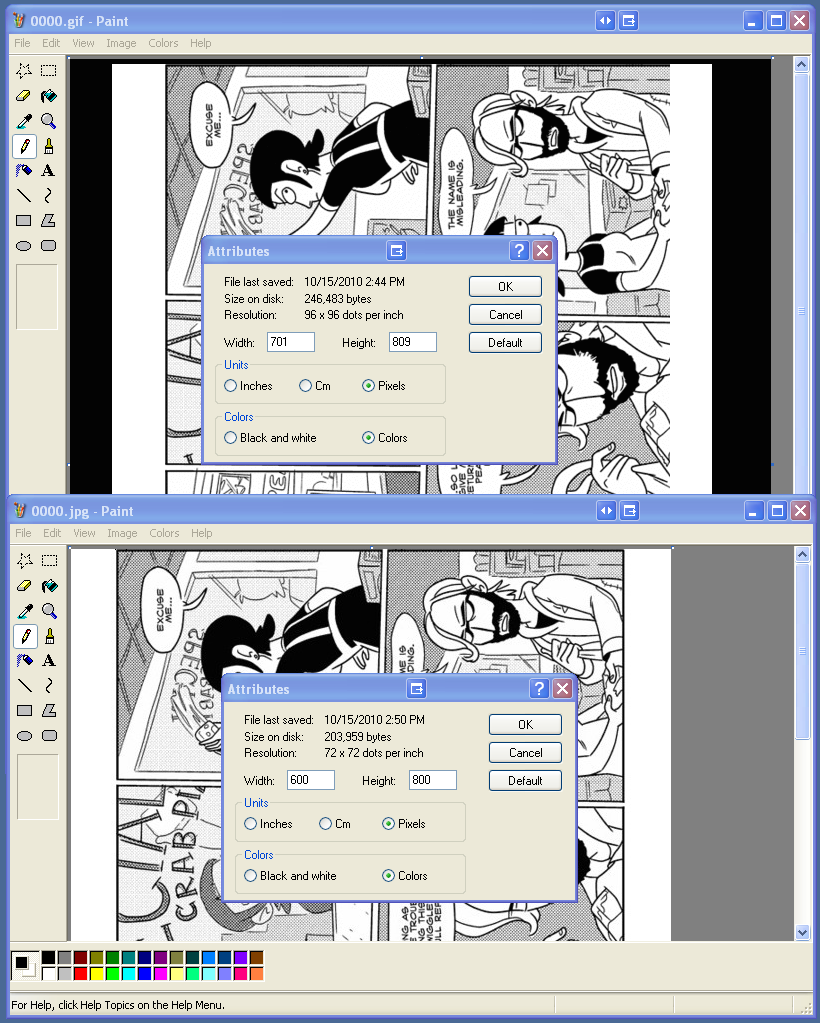Click scroll-up arrow in 0000.gif window
The image size is (820, 1023).
801,64
